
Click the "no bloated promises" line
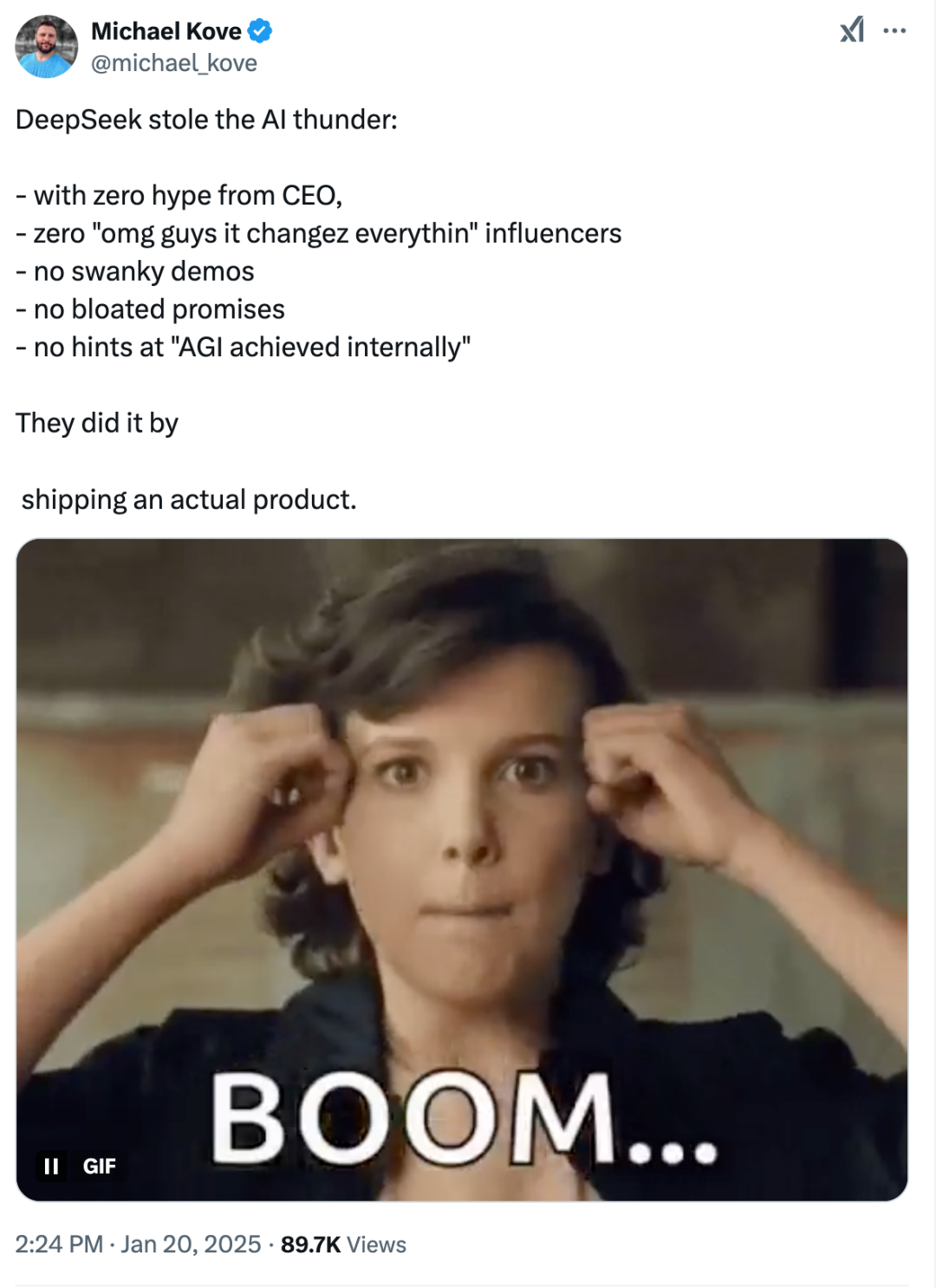(x=151, y=309)
